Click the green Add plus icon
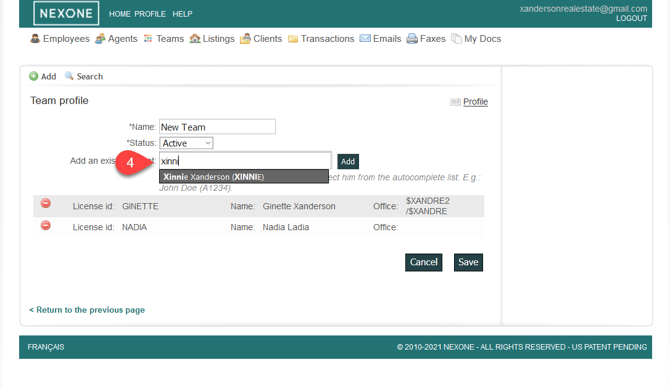Image resolution: width=670 pixels, height=389 pixels. (x=33, y=76)
